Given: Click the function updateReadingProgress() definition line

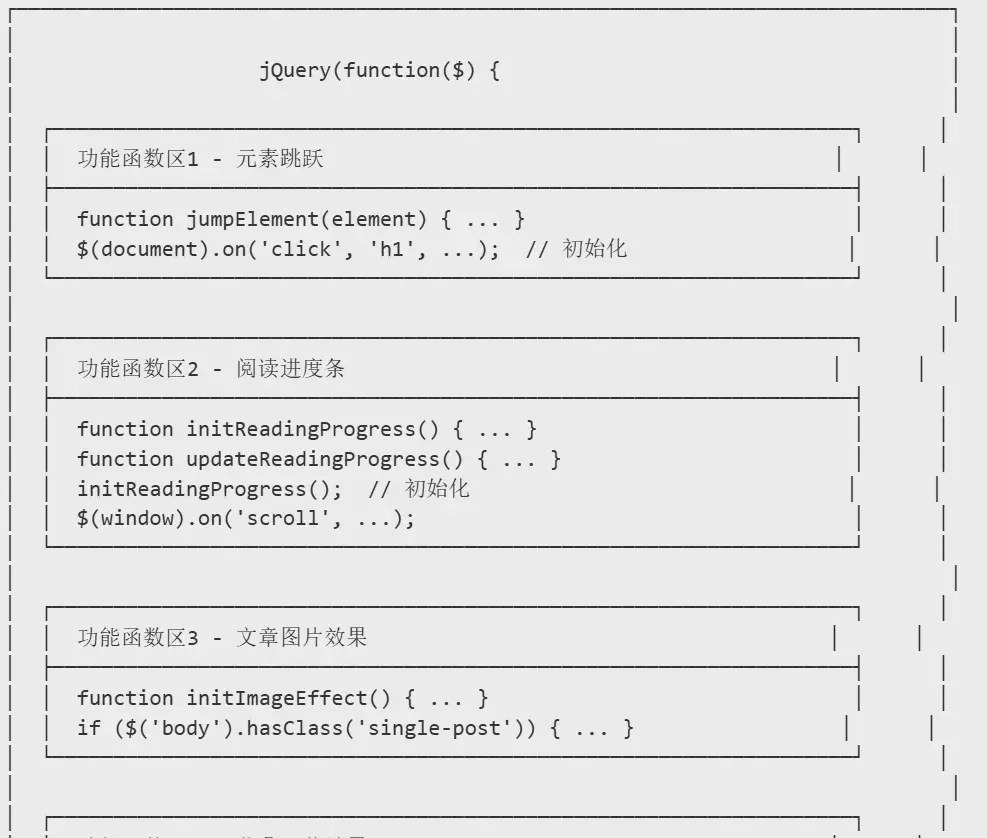Looking at the screenshot, I should (x=319, y=459).
